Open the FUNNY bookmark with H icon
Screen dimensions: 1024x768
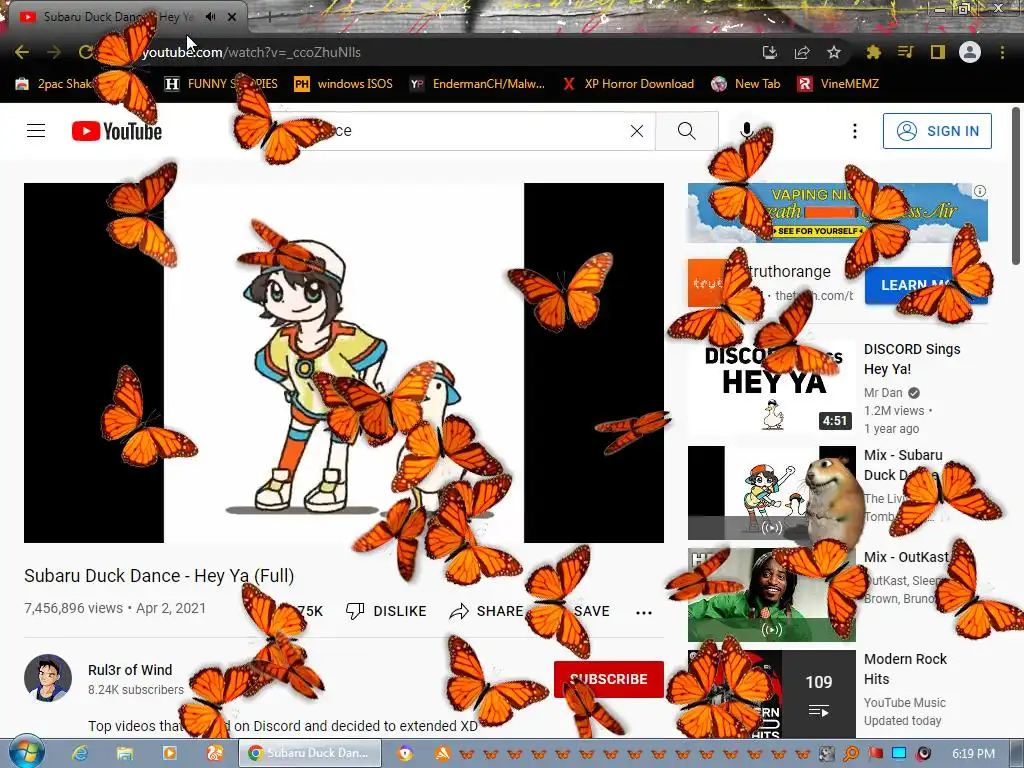(x=221, y=84)
